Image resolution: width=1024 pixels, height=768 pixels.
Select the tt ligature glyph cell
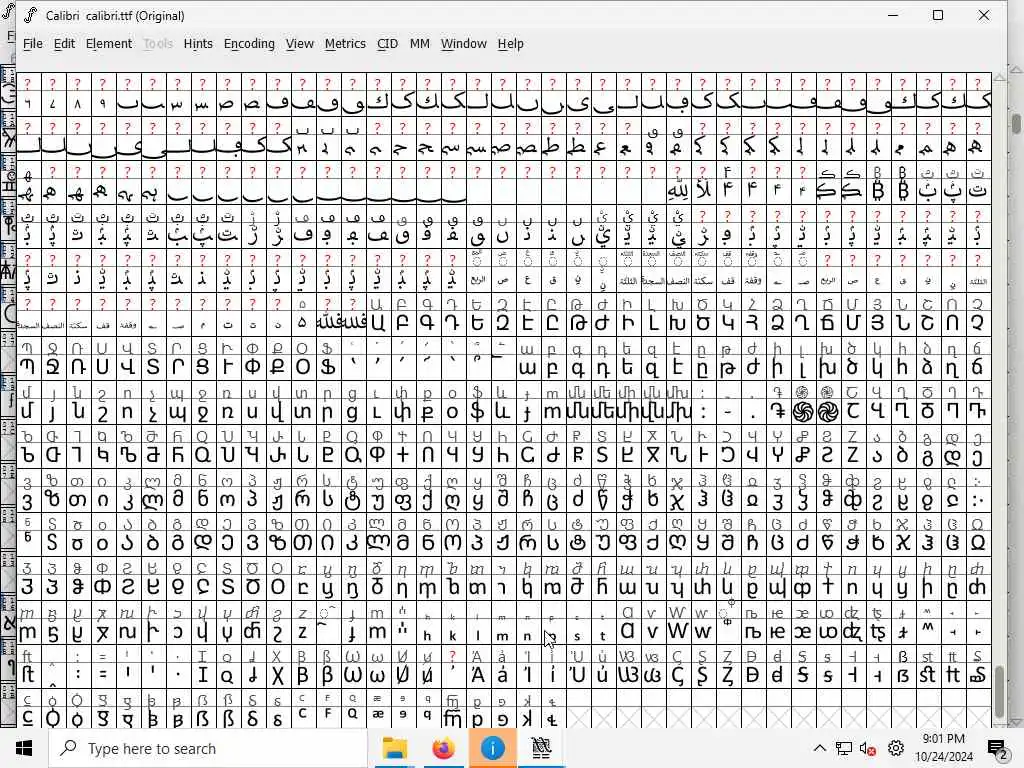pos(952,674)
